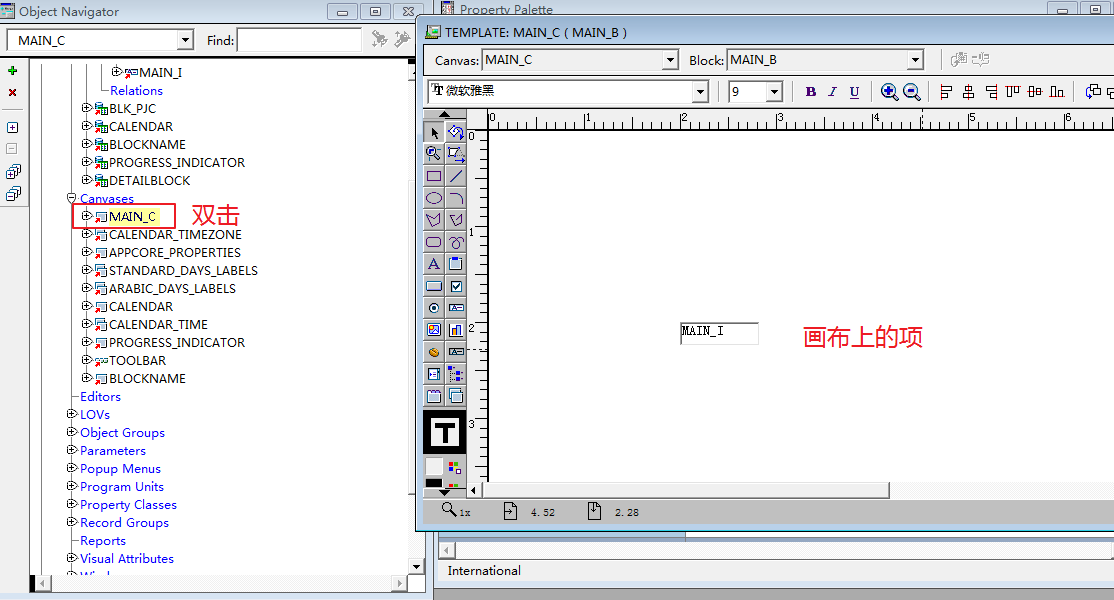Click the Zoom In magnifier toolbar icon
The width and height of the screenshot is (1114, 600).
889,92
